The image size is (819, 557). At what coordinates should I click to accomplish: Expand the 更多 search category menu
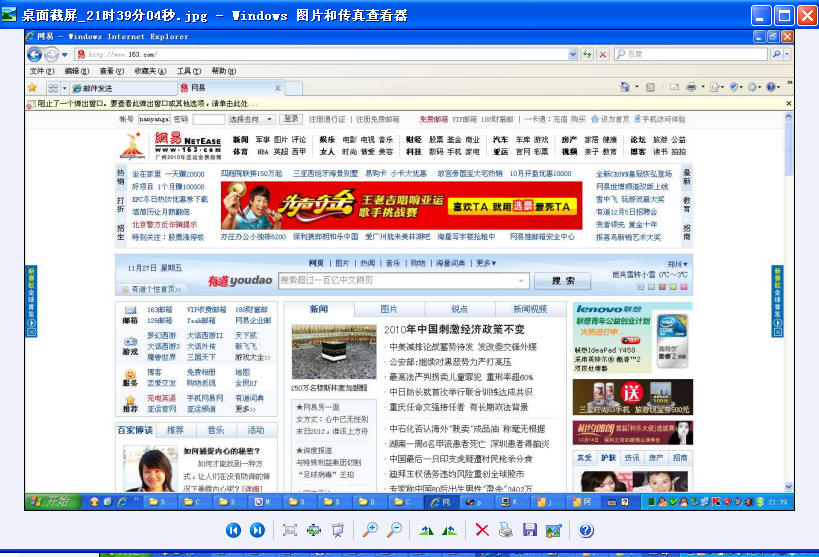[486, 263]
